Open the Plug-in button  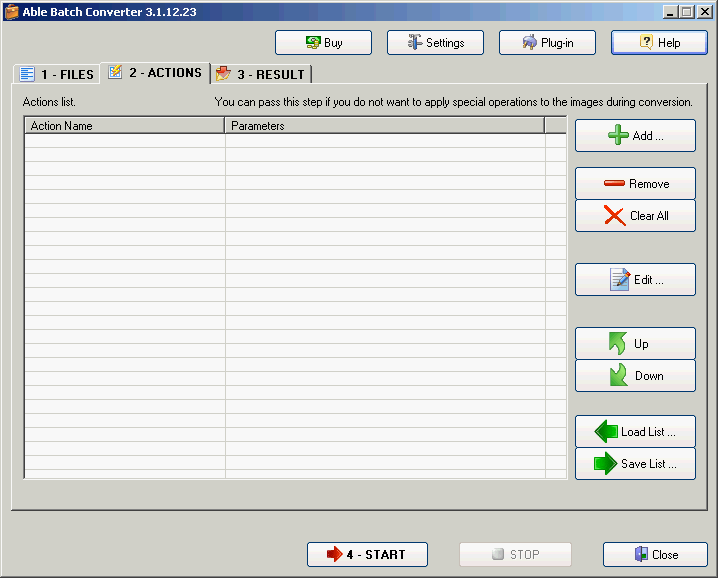(x=547, y=43)
